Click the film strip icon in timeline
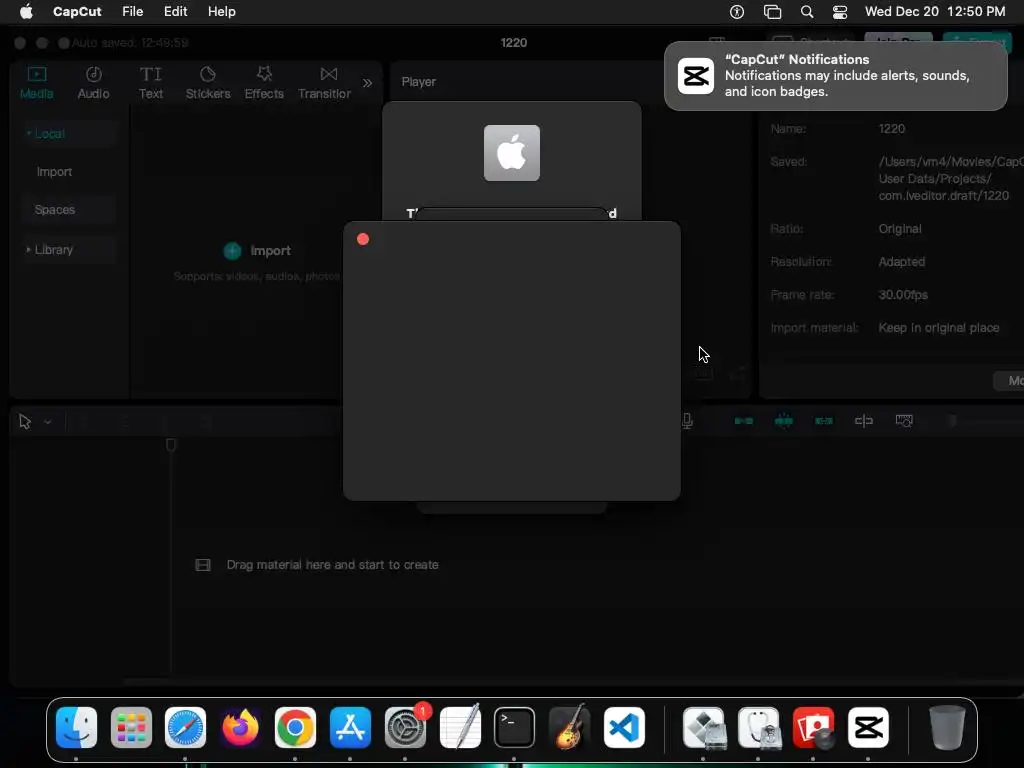The image size is (1024, 768). pyautogui.click(x=203, y=565)
